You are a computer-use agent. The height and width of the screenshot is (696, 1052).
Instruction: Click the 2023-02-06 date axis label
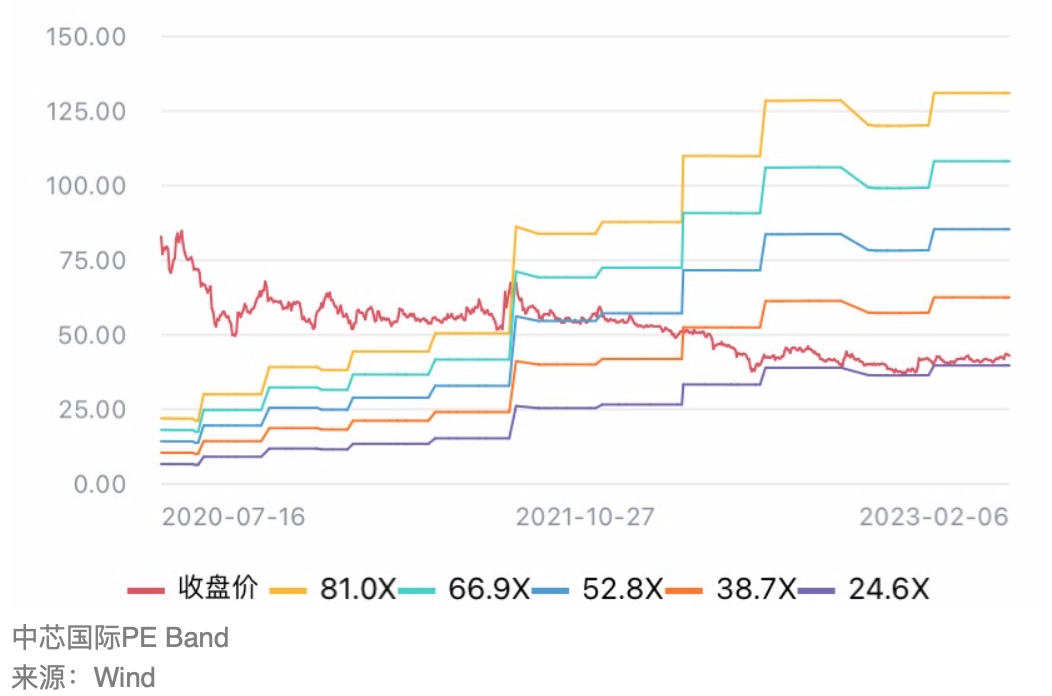(934, 517)
